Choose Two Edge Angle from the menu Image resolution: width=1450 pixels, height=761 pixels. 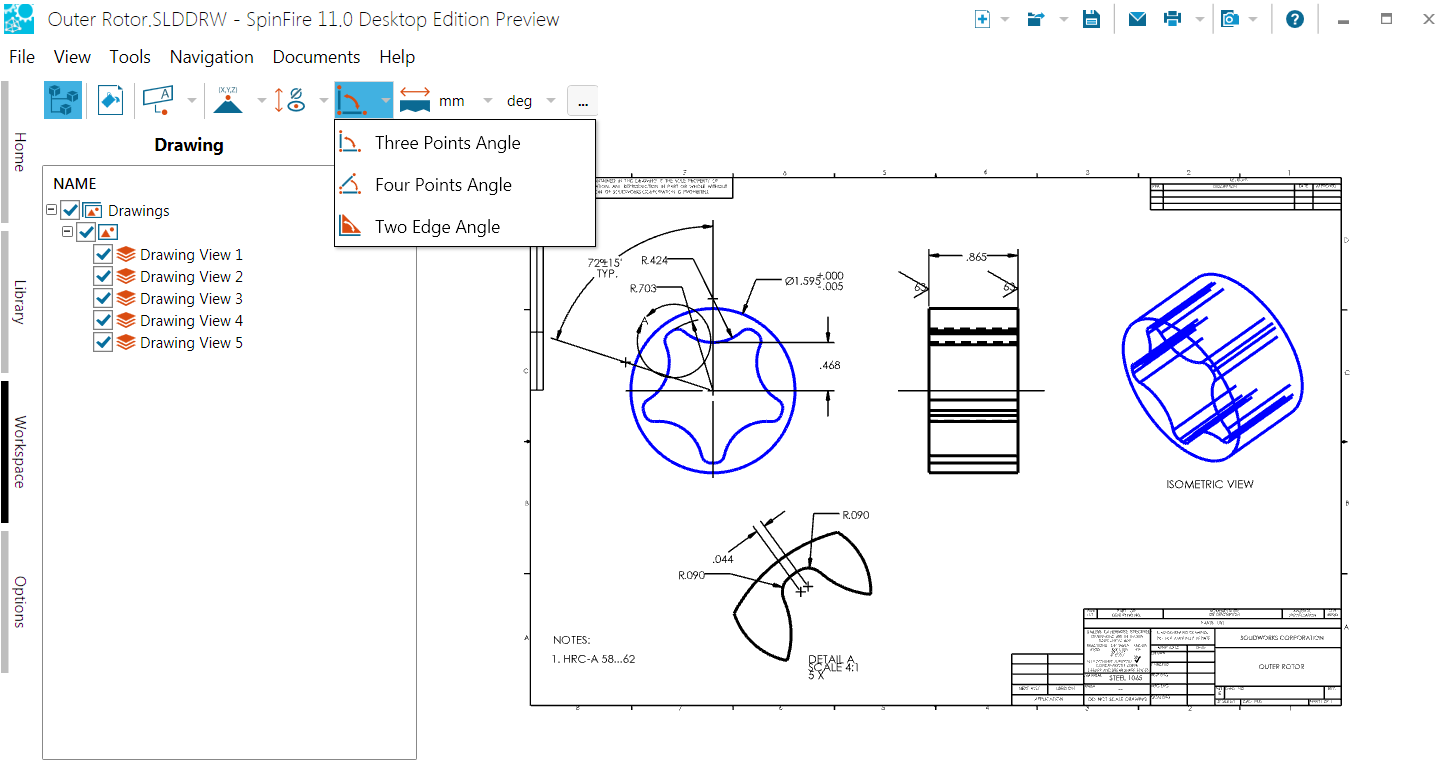[437, 227]
